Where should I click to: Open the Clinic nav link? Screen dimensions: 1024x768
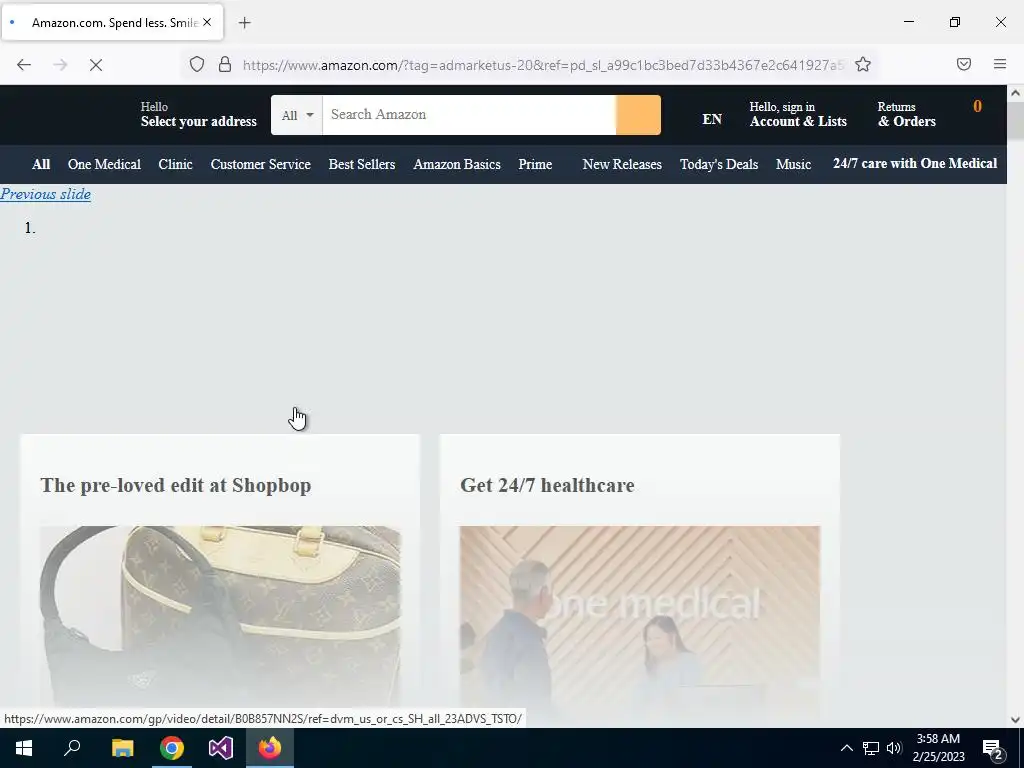point(176,164)
